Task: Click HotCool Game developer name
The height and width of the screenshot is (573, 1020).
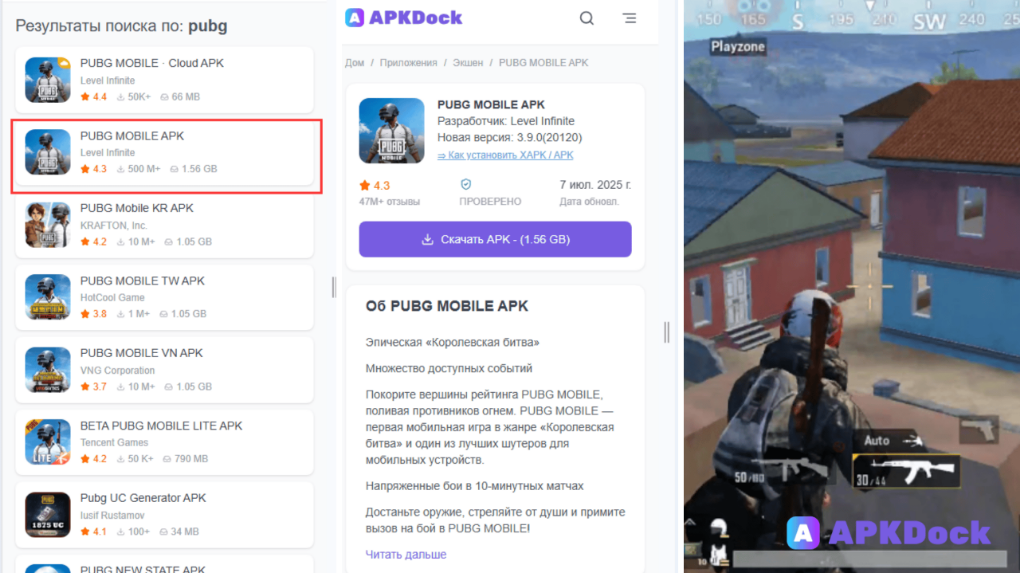Action: click(113, 298)
